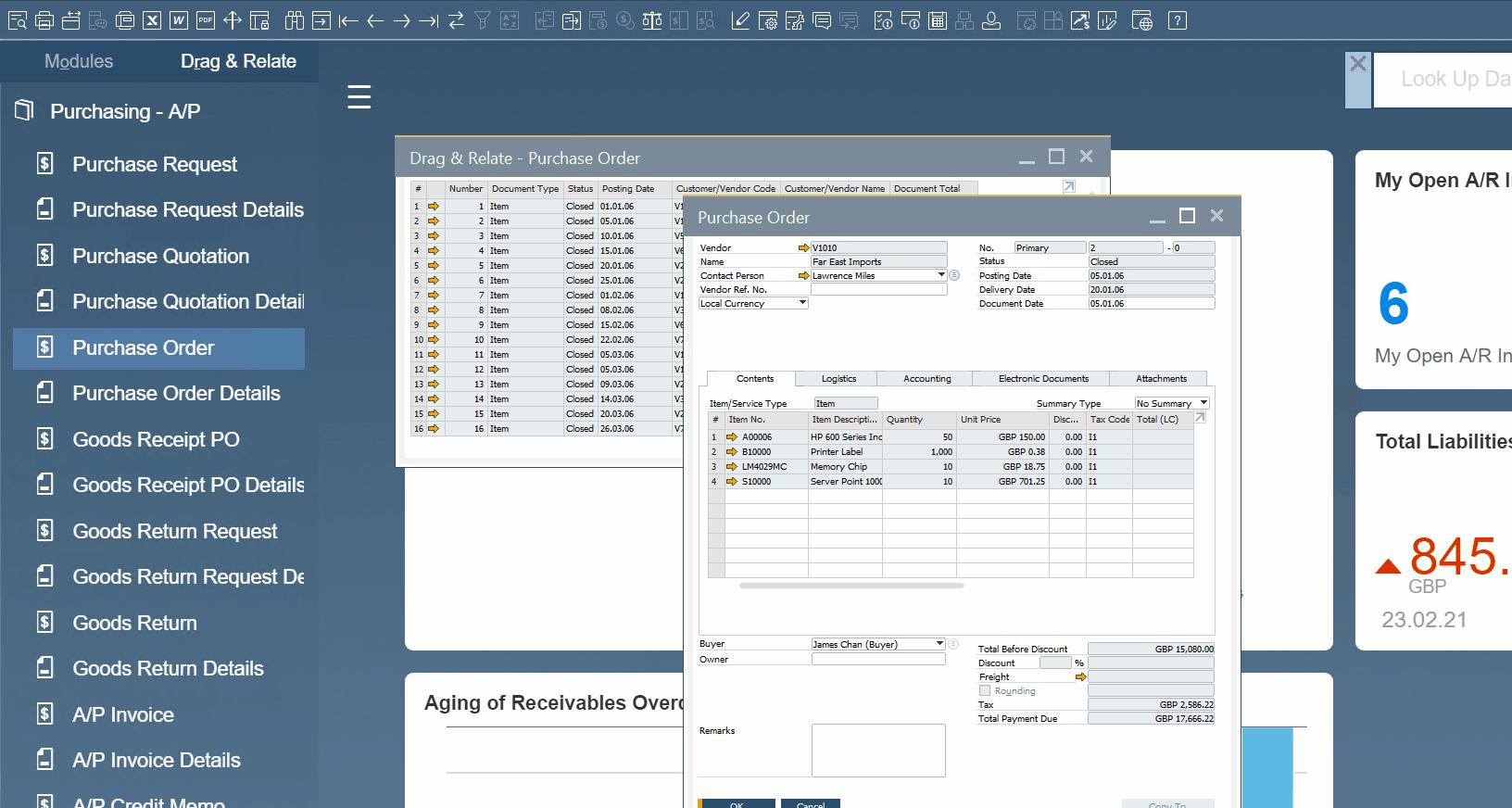The width and height of the screenshot is (1512, 808).
Task: Open the Help question mark icon
Action: click(1178, 20)
